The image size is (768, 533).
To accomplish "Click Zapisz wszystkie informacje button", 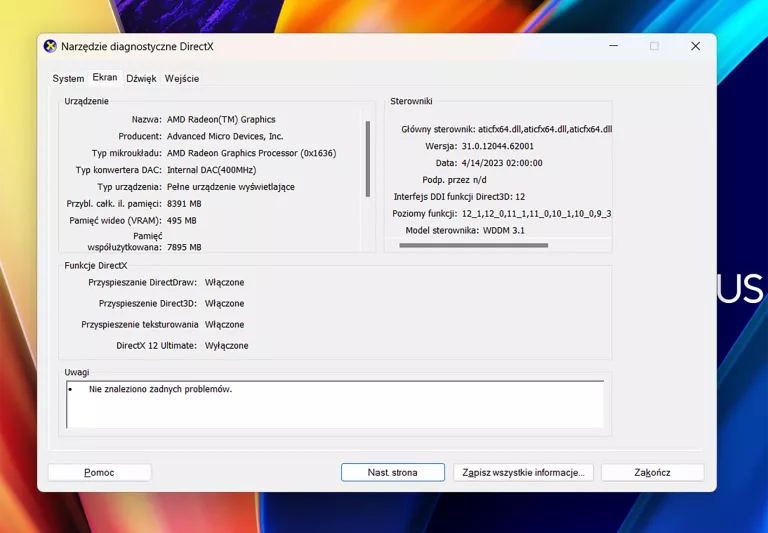I will (523, 472).
